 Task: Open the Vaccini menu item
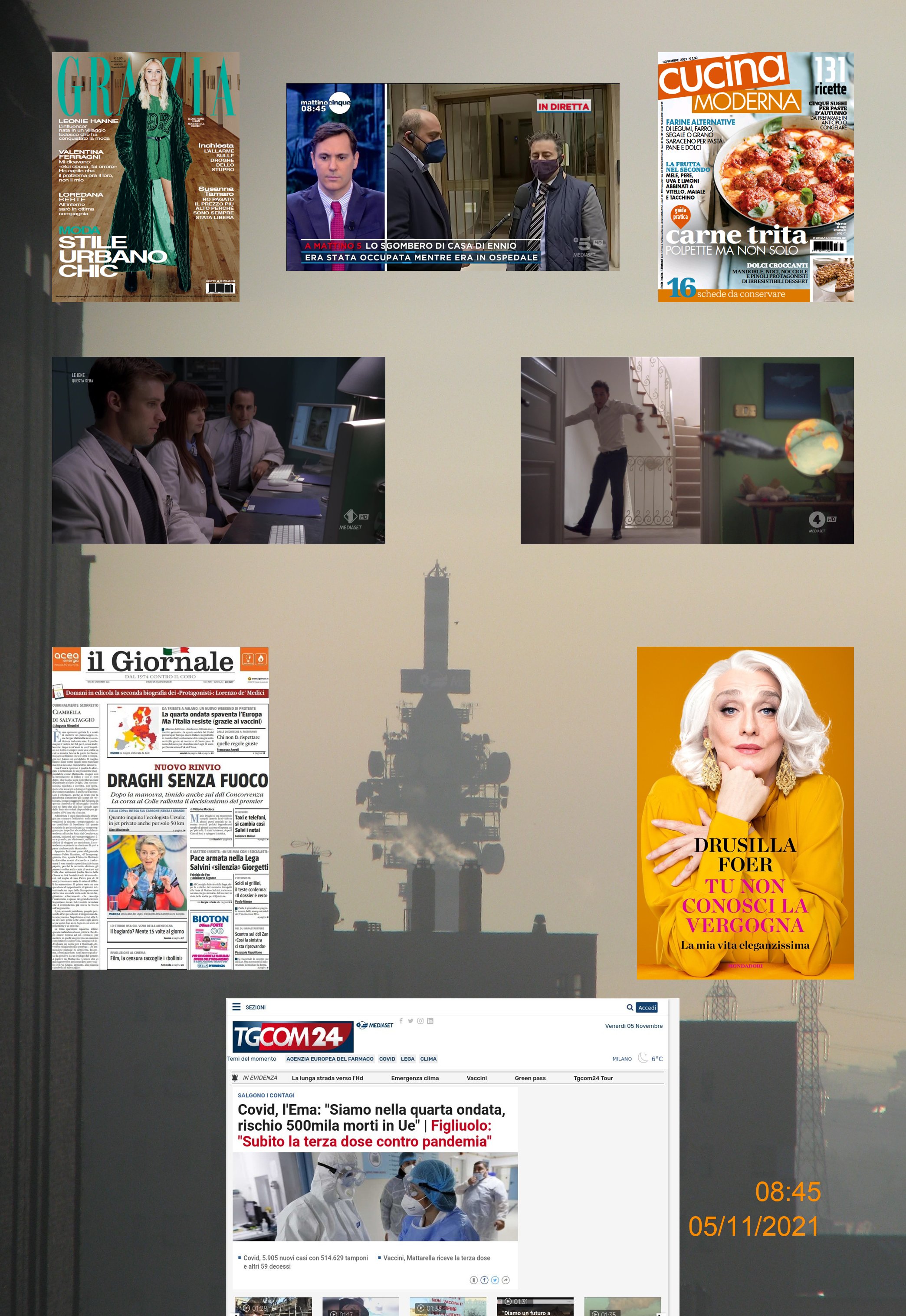[476, 1078]
